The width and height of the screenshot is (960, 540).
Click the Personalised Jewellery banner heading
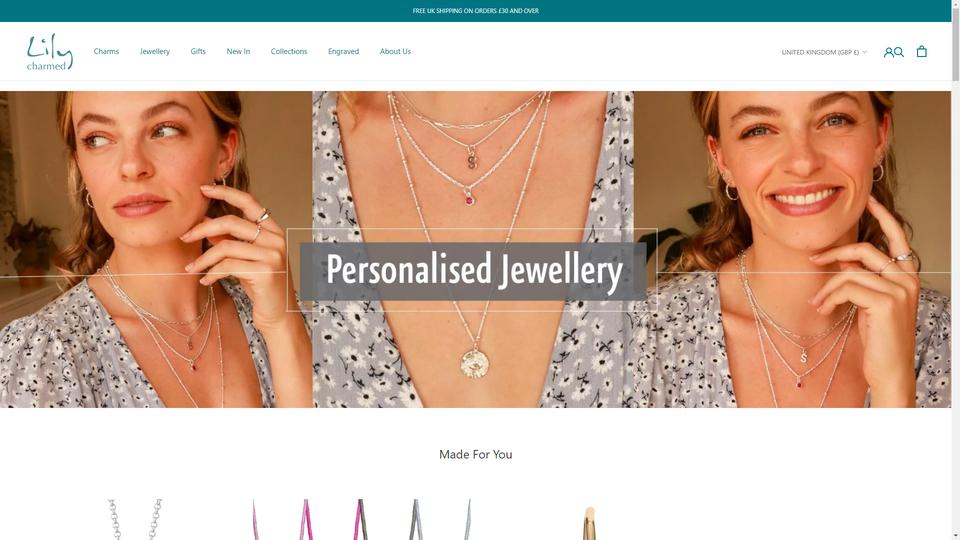474,270
